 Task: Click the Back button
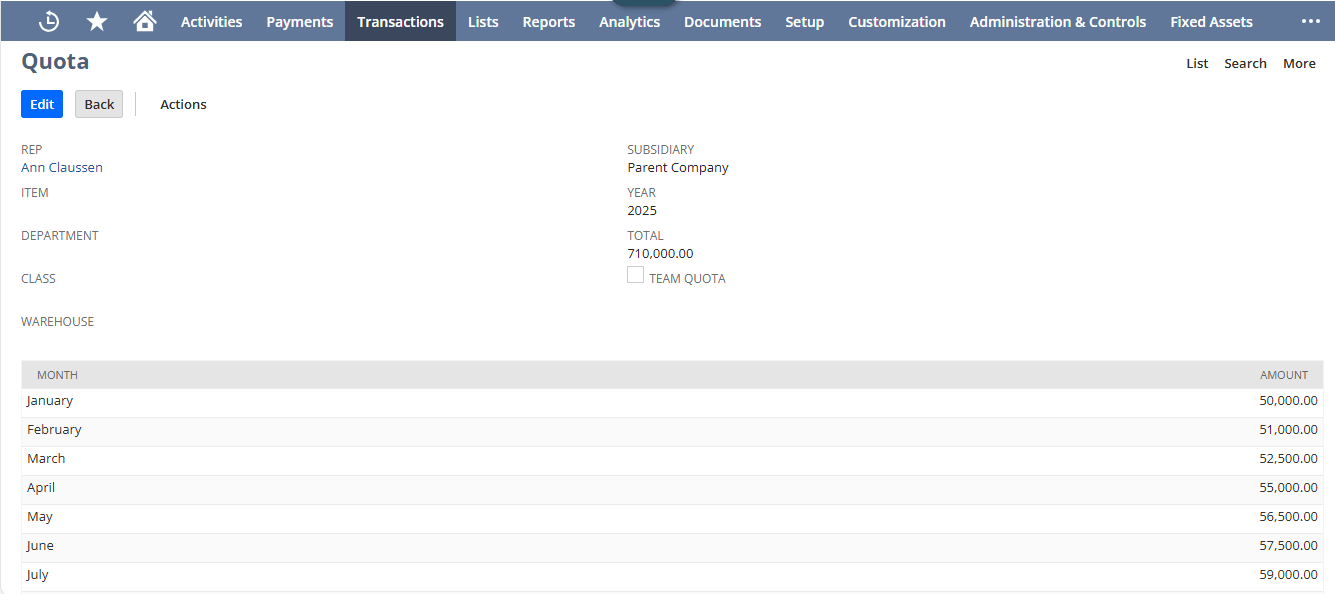[98, 104]
